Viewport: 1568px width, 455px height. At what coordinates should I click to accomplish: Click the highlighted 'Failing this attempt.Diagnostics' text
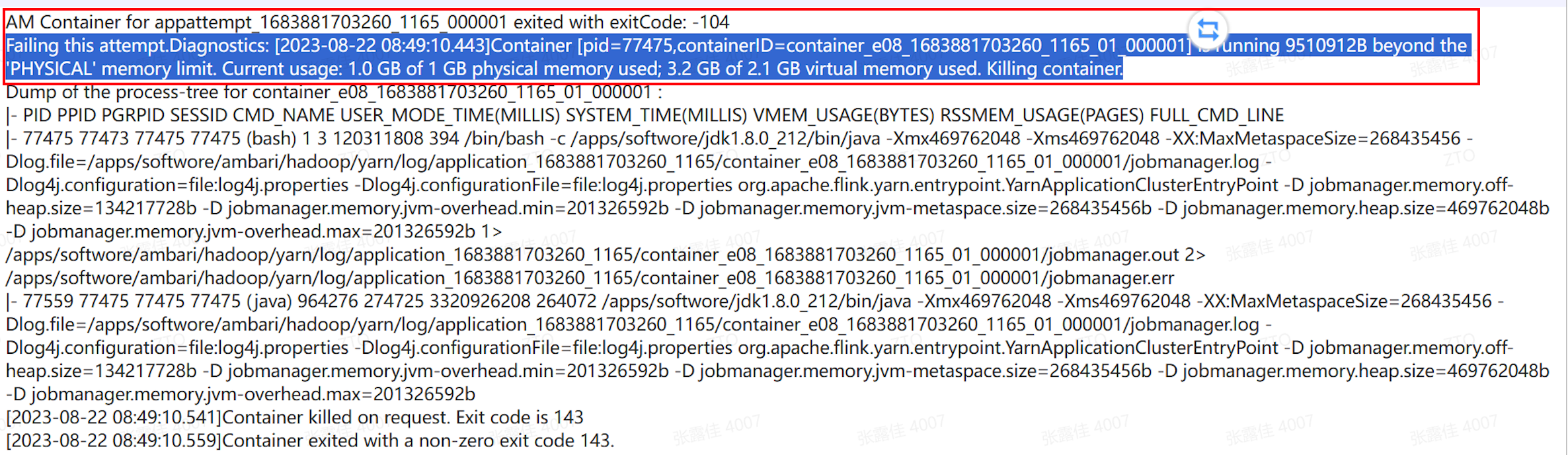137,46
